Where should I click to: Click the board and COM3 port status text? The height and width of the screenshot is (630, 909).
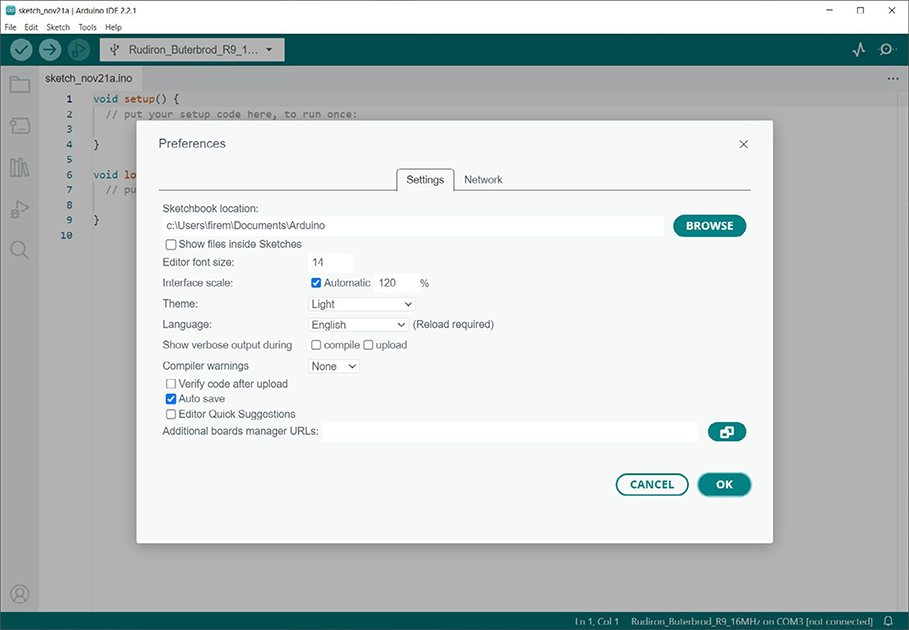click(752, 621)
